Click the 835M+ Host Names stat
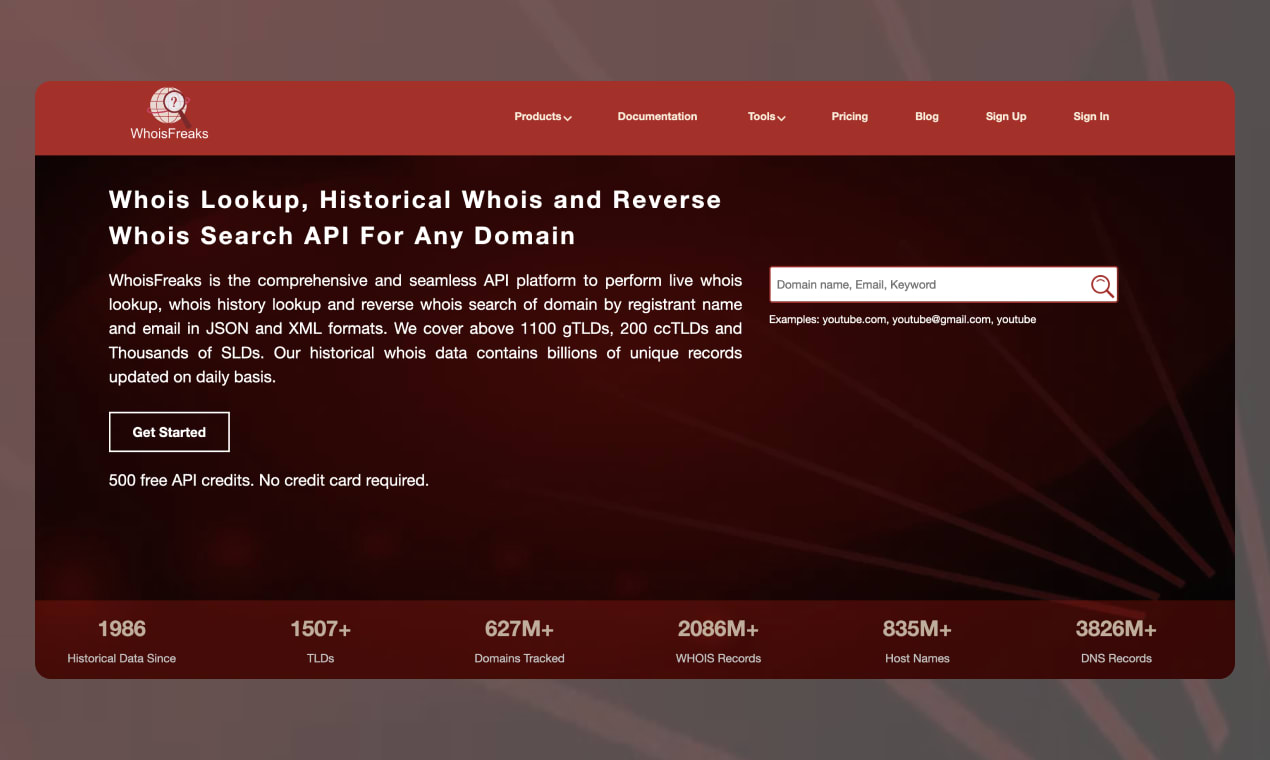The width and height of the screenshot is (1270, 760). pos(917,640)
